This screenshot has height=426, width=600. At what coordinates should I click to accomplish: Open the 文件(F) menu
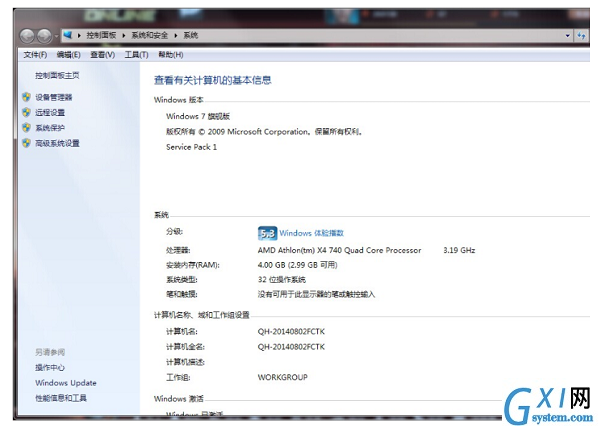(x=35, y=55)
